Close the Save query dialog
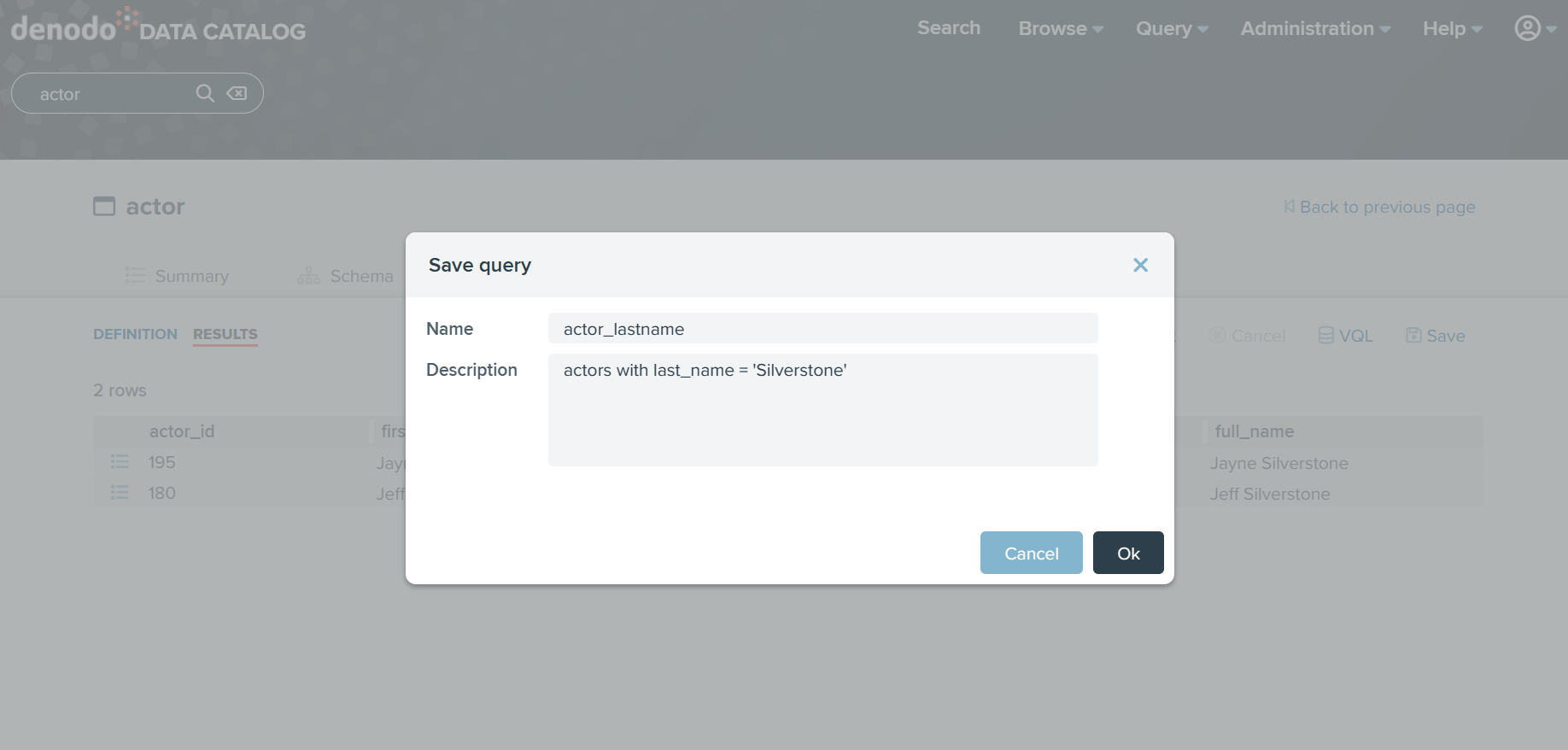The image size is (1568, 750). click(1140, 265)
